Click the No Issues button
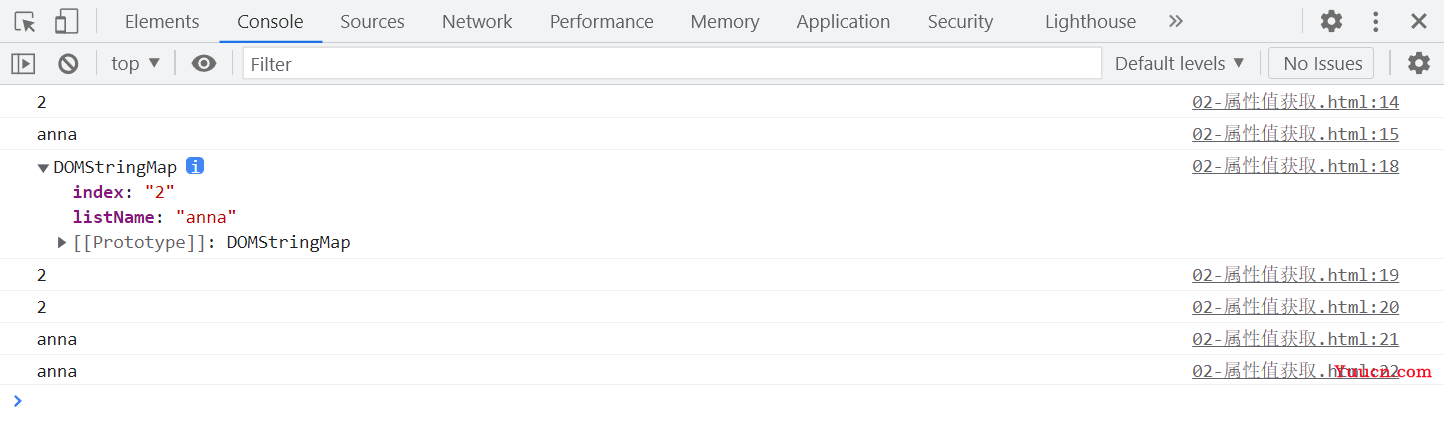Screen dimensions: 1444x426 [x=1321, y=63]
